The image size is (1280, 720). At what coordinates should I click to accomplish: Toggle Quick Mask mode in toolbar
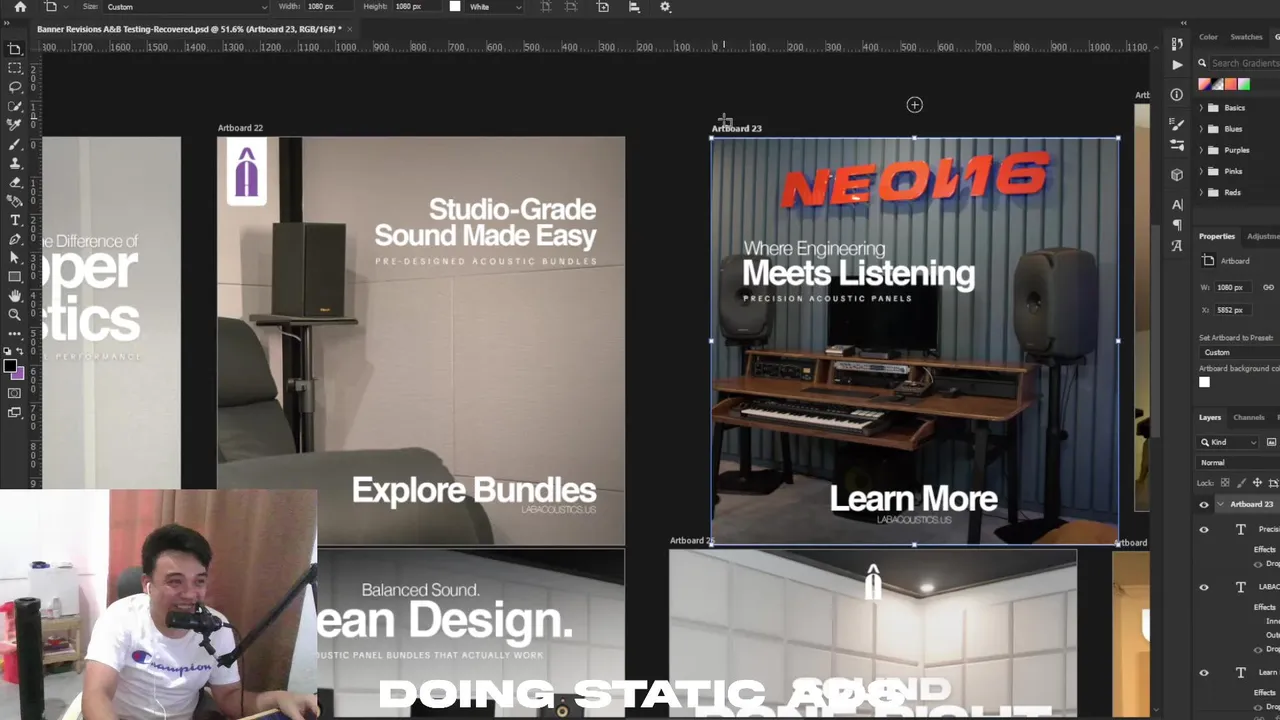pos(15,393)
